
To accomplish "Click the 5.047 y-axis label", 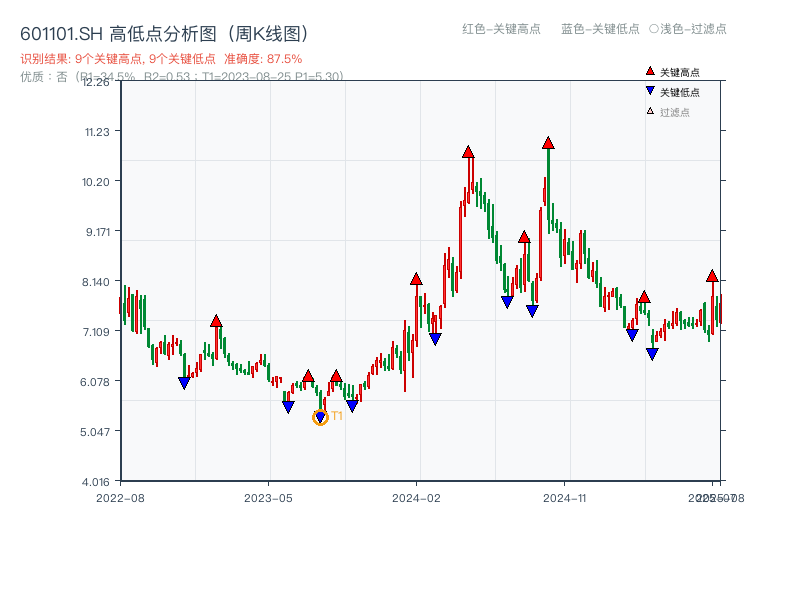I will pyautogui.click(x=95, y=432).
